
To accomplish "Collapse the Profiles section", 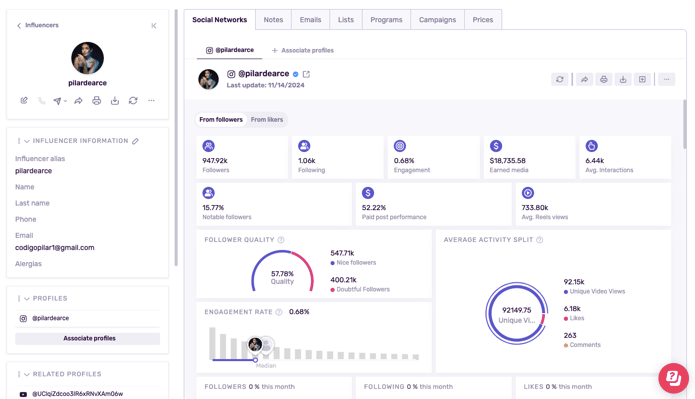I will (27, 299).
